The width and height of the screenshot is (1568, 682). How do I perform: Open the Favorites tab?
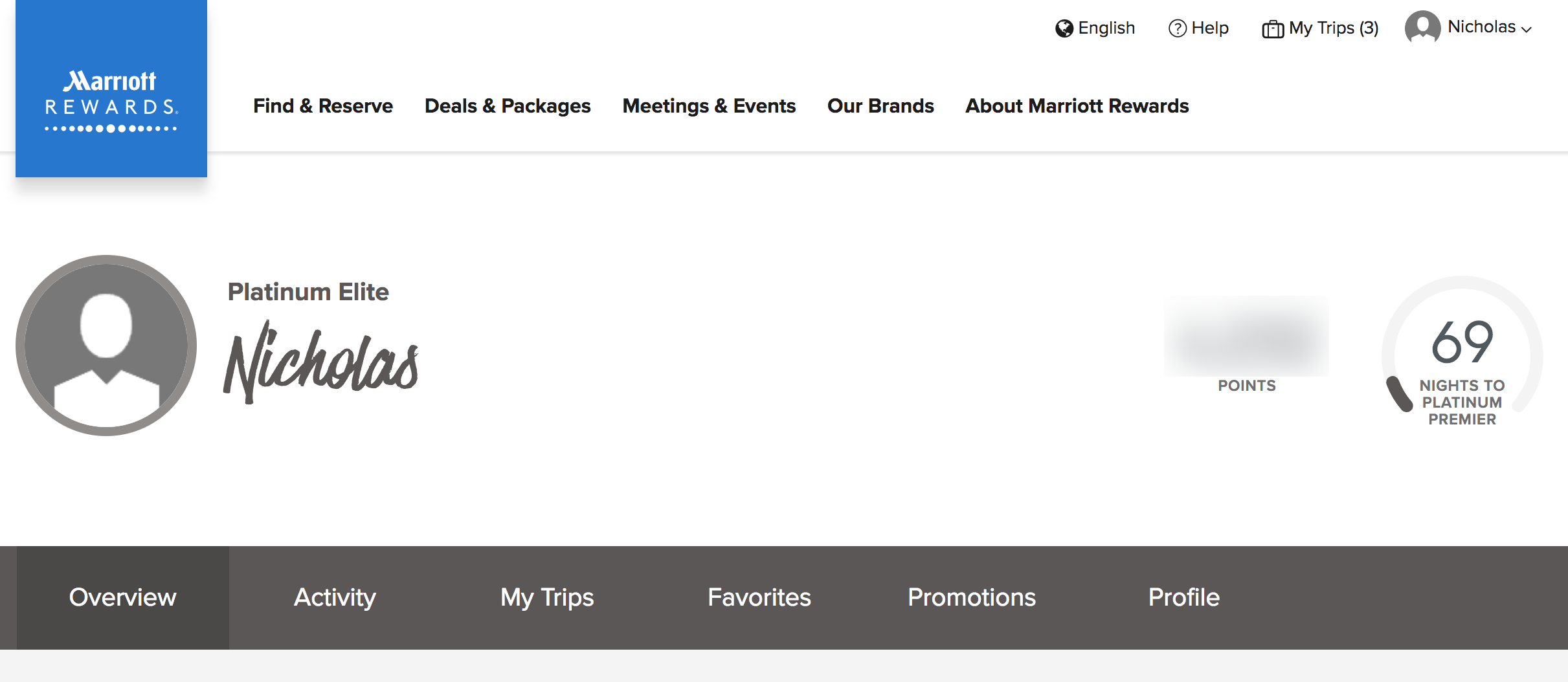(759, 597)
